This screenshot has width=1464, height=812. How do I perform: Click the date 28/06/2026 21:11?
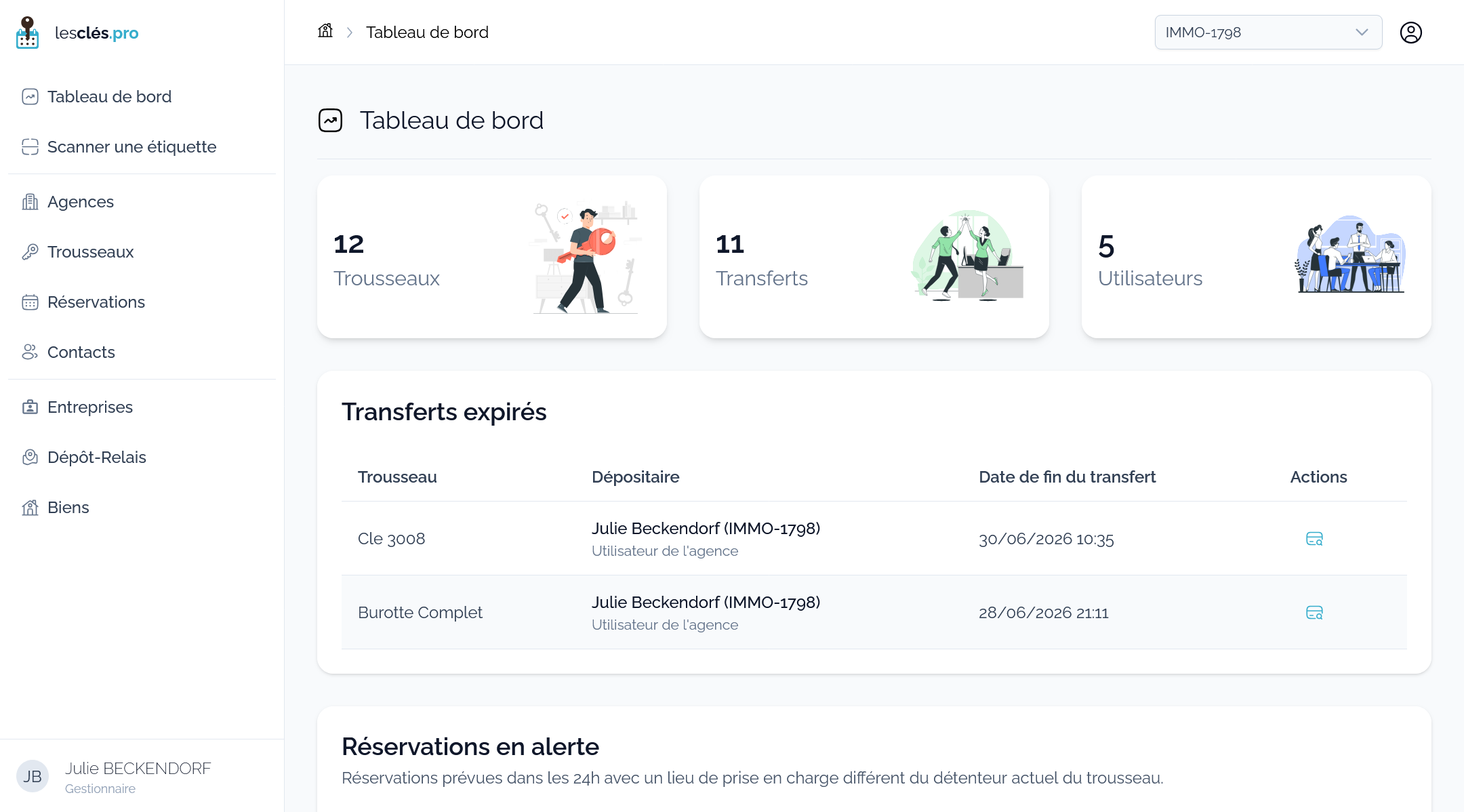(1044, 613)
